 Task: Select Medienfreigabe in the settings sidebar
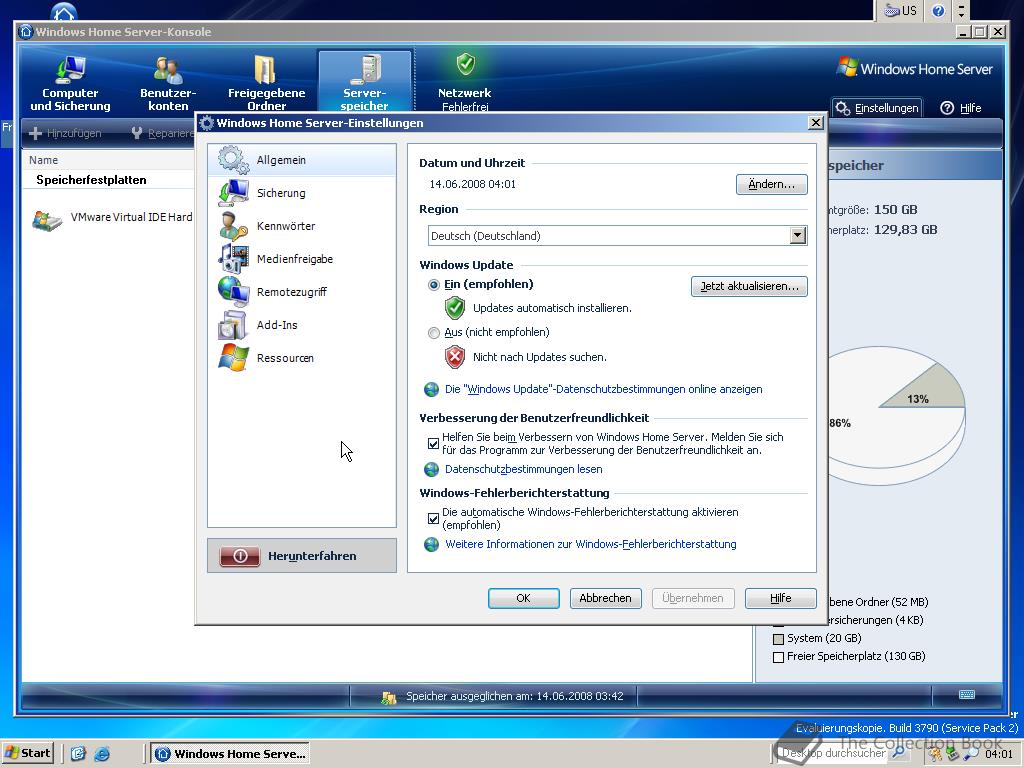302,259
